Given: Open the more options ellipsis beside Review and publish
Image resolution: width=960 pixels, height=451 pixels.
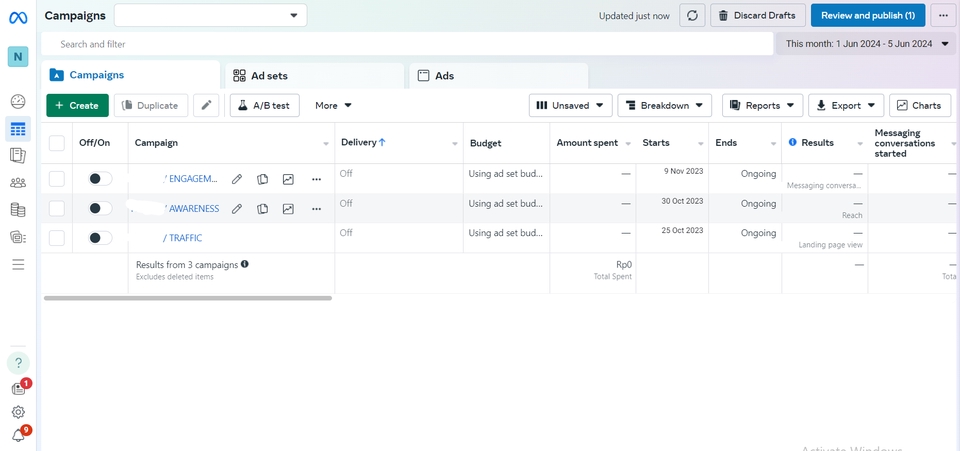Looking at the screenshot, I should pyautogui.click(x=943, y=15).
